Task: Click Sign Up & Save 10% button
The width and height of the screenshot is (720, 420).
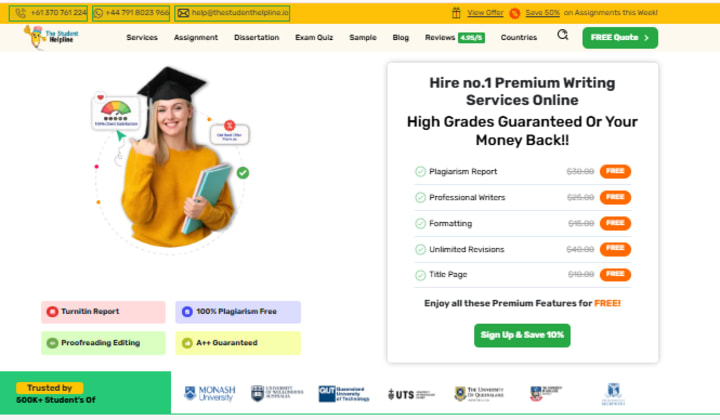Action: (x=522, y=336)
